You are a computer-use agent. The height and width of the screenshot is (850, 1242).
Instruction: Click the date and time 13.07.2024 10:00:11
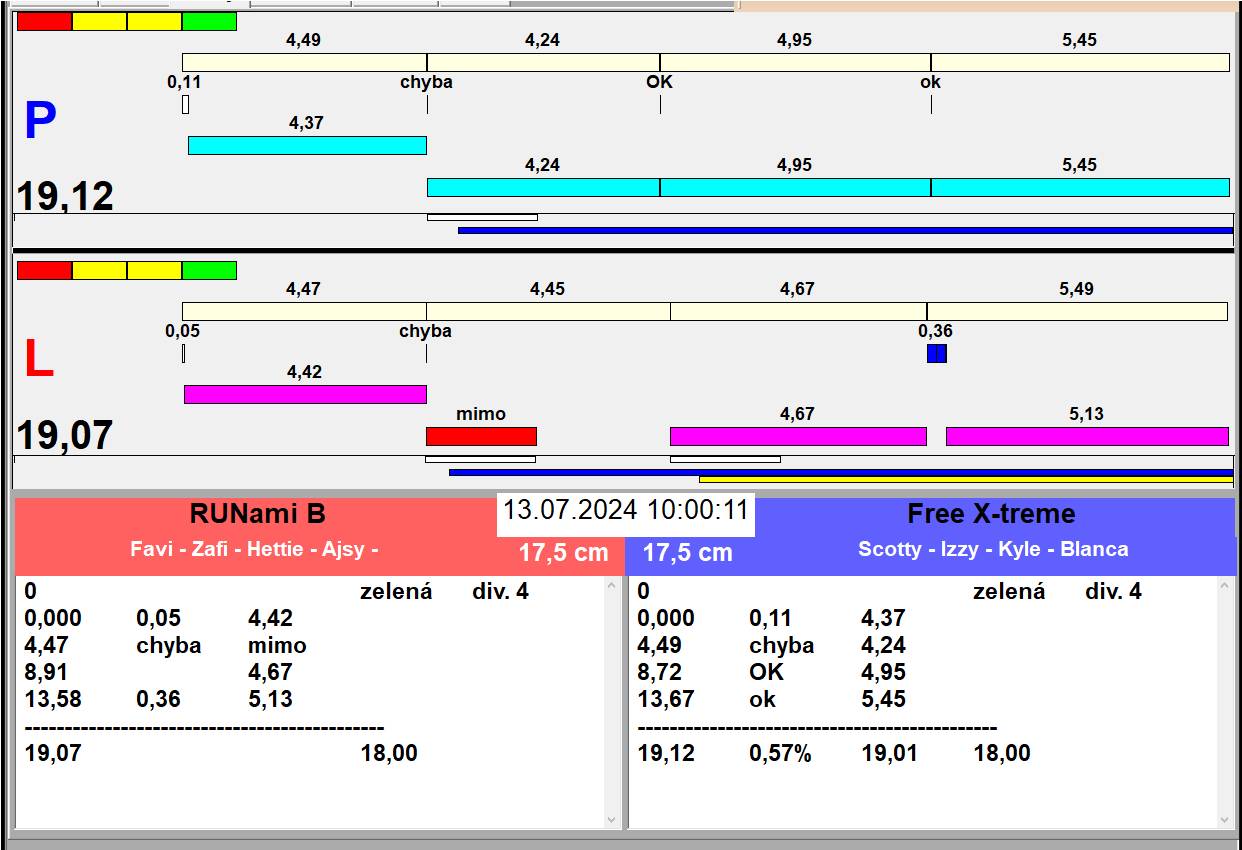coord(625,510)
